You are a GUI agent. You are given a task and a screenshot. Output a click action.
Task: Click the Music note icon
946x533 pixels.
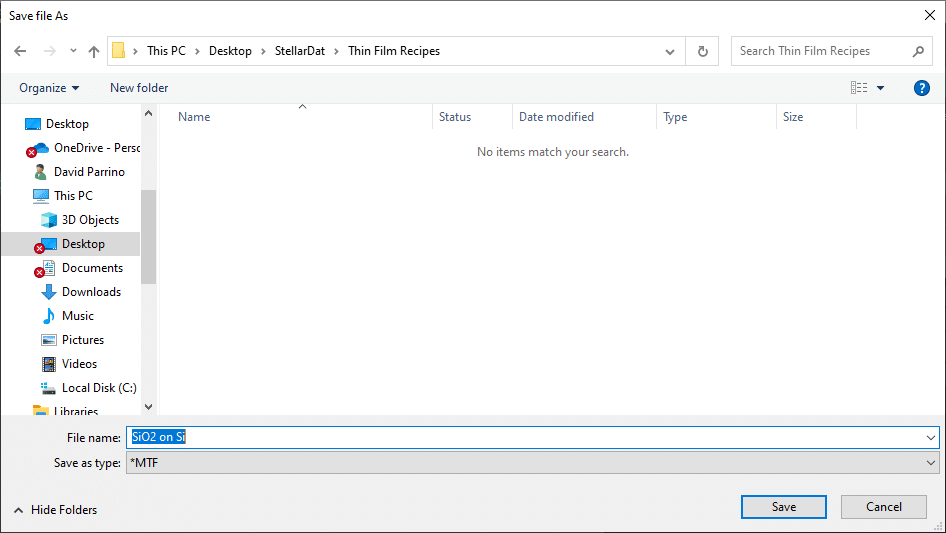coord(49,316)
